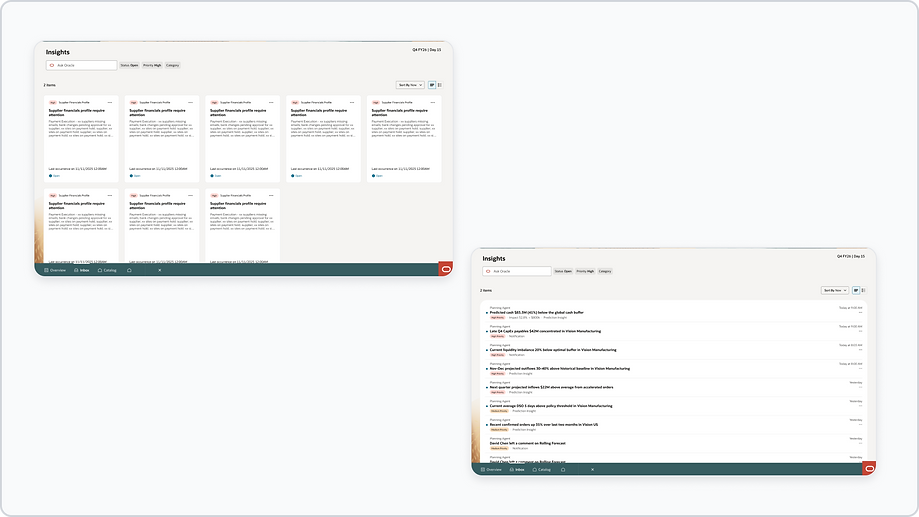The height and width of the screenshot is (517, 919).
Task: Open Inbox tab in card-view window footer
Action: [x=82, y=270]
